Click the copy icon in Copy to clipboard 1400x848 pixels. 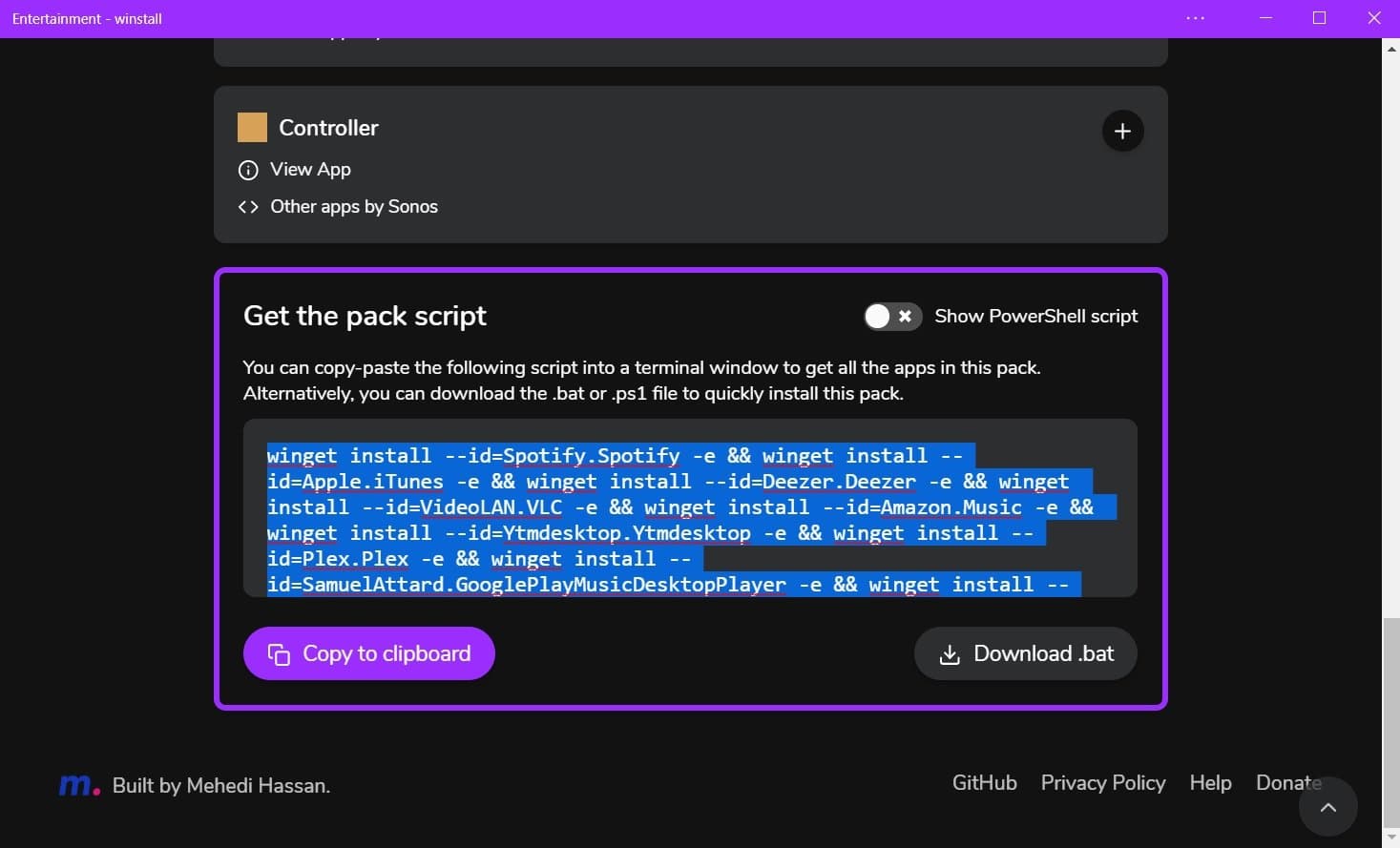tap(279, 654)
